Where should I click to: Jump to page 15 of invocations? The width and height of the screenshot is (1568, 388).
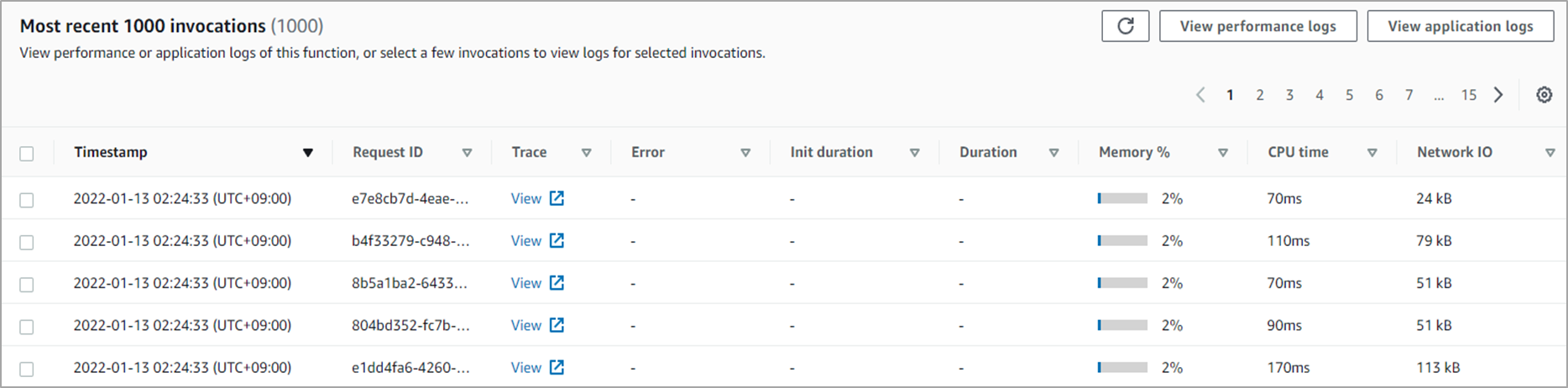[1468, 95]
